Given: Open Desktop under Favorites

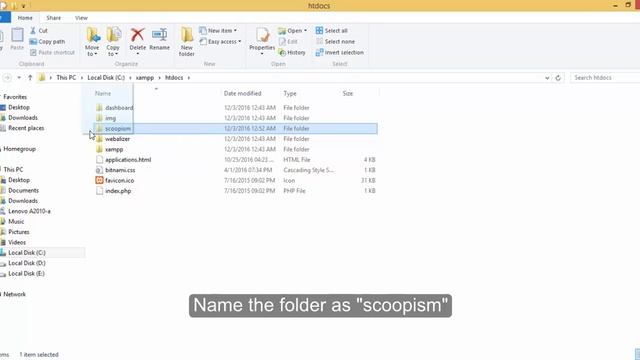Looking at the screenshot, I should [x=19, y=107].
